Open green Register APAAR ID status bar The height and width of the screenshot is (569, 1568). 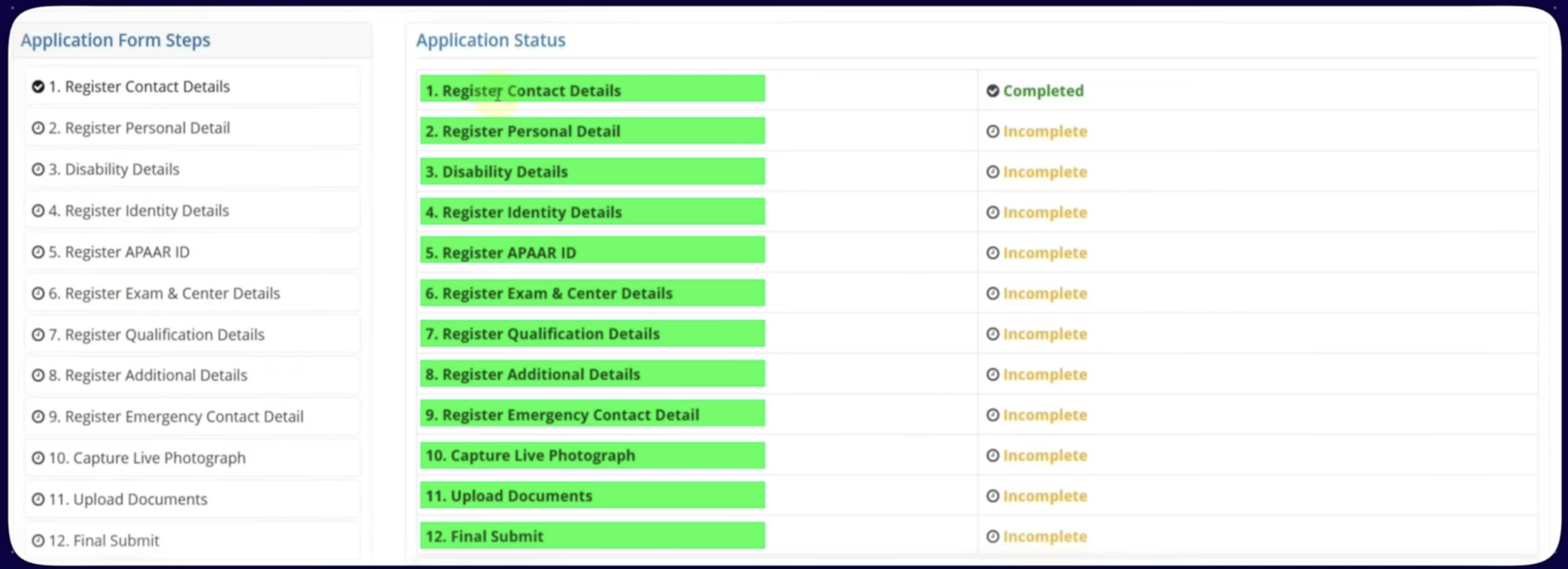click(592, 251)
